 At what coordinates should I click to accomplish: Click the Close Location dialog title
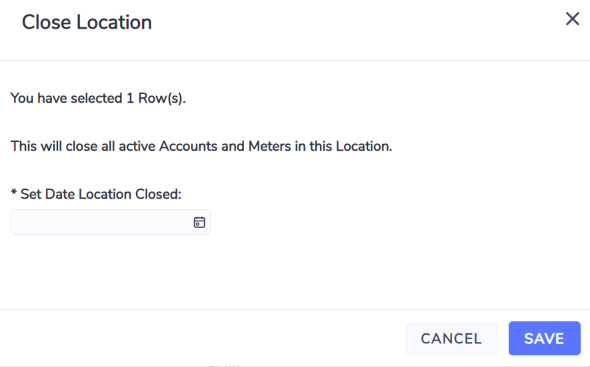(87, 22)
